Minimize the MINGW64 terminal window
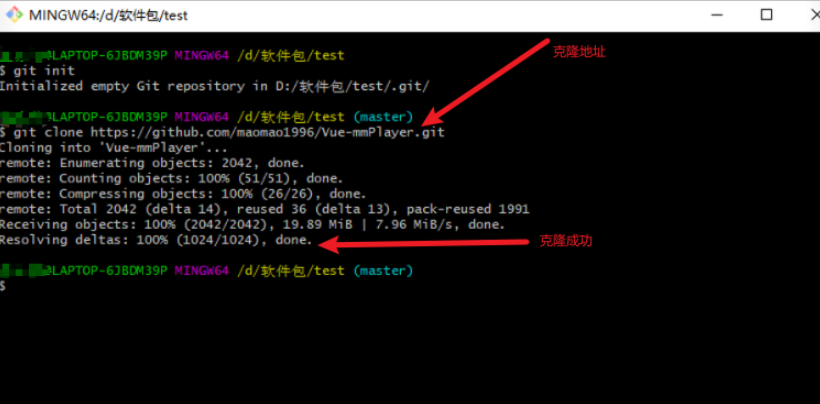Image resolution: width=820 pixels, height=404 pixels. pos(718,15)
